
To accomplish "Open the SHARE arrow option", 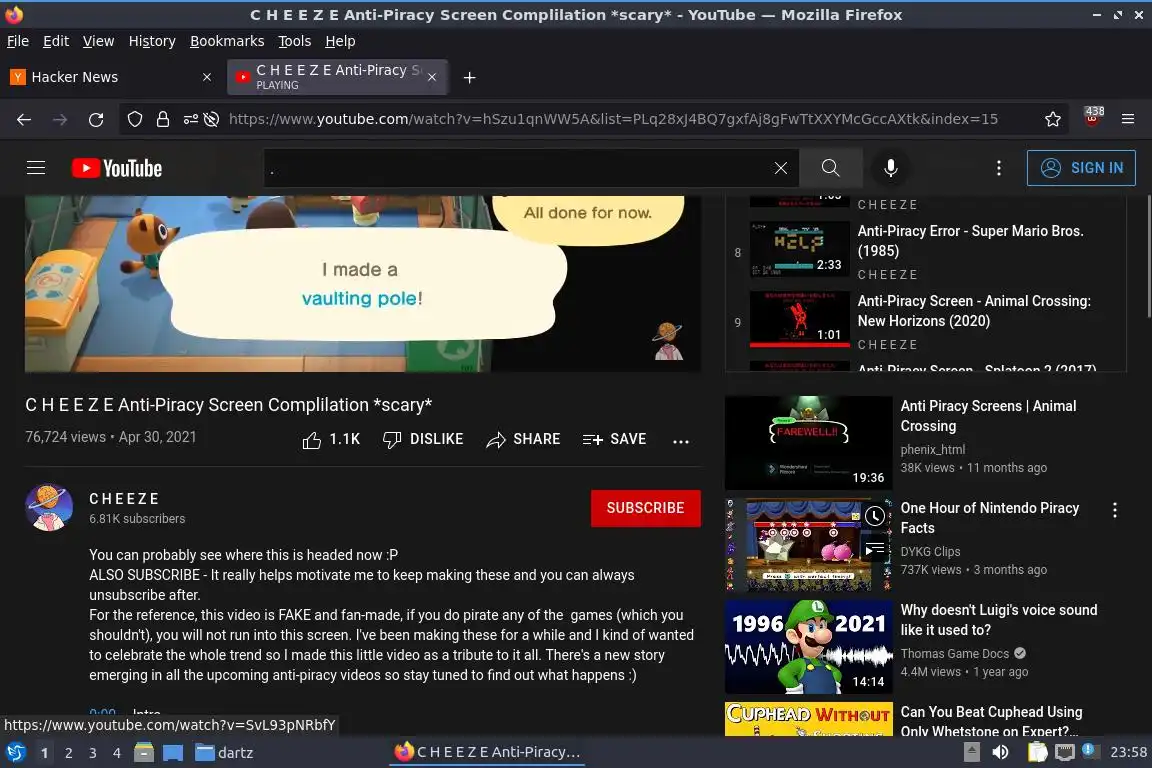I will pos(523,439).
